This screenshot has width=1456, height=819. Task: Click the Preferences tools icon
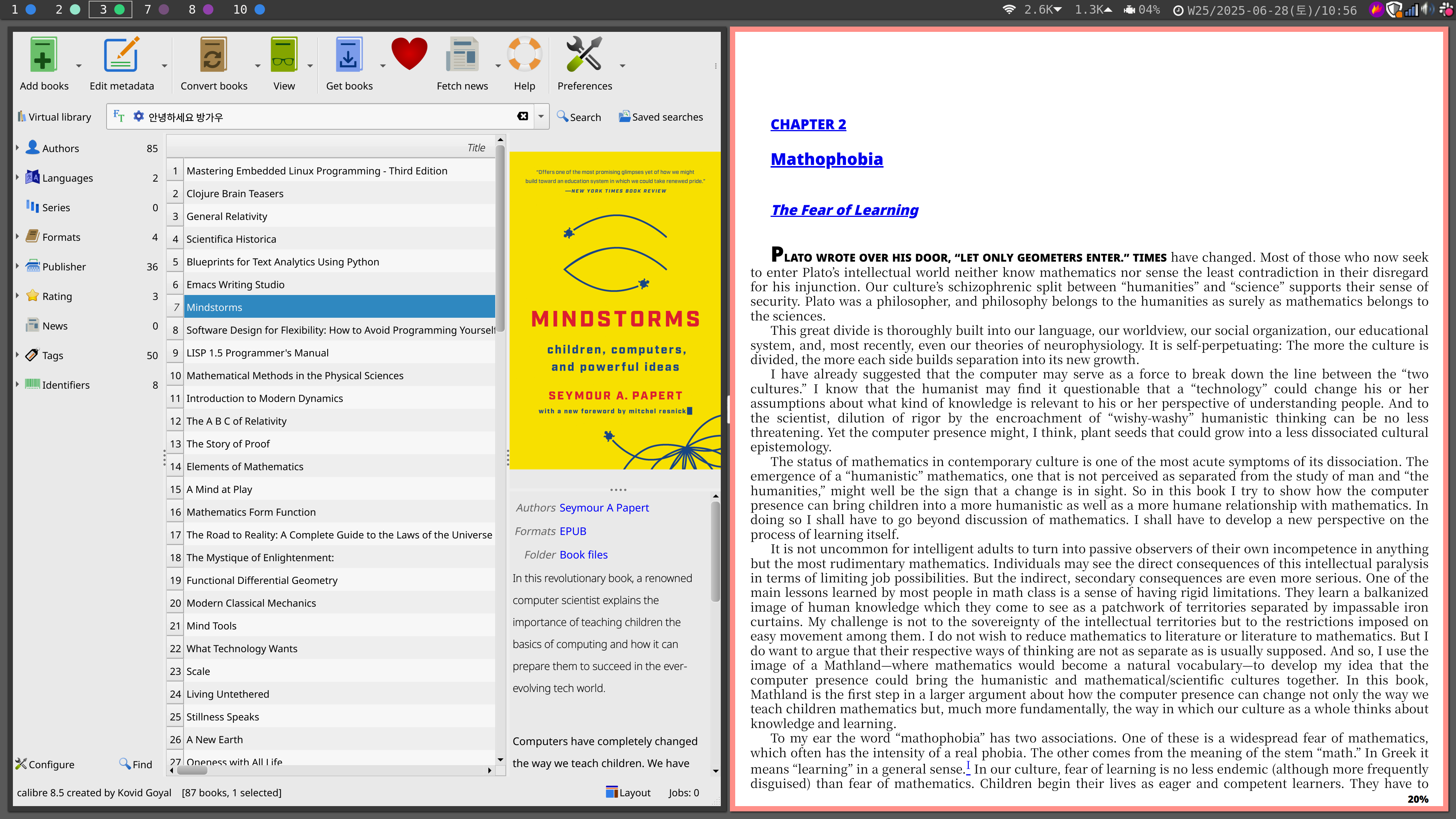(584, 55)
